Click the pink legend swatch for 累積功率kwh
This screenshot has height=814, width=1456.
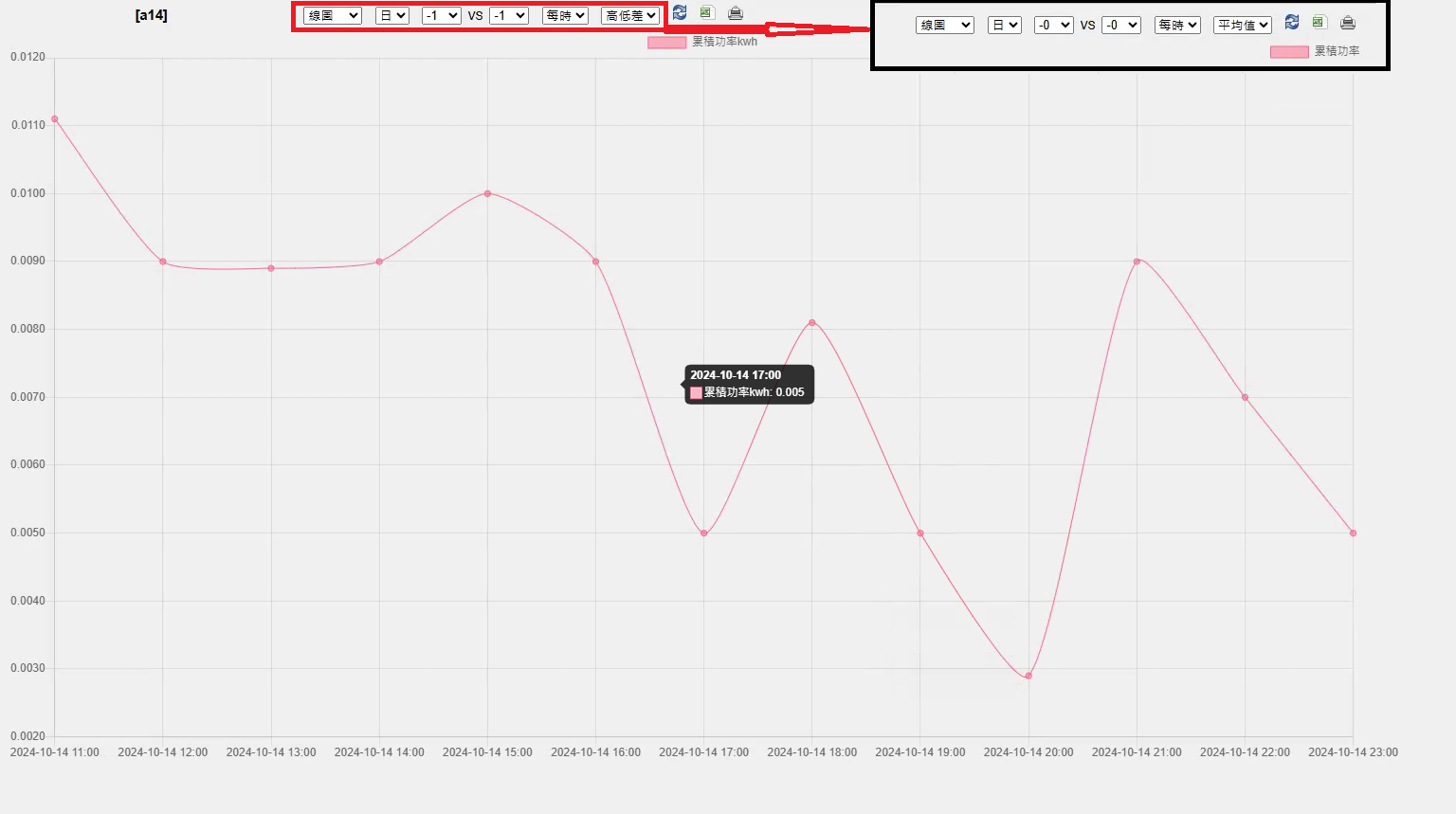tap(666, 43)
